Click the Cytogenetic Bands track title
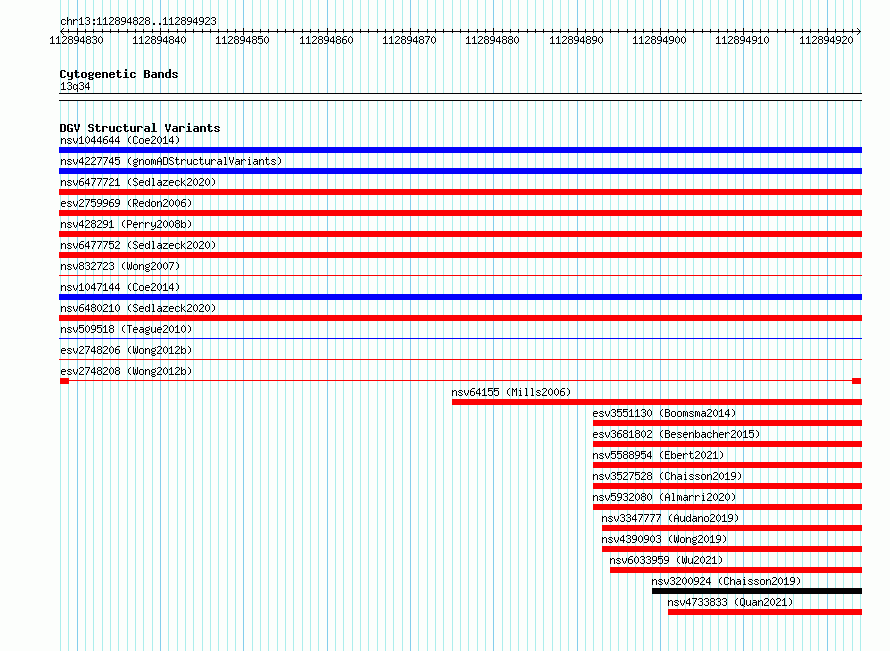890x651 pixels. (119, 74)
